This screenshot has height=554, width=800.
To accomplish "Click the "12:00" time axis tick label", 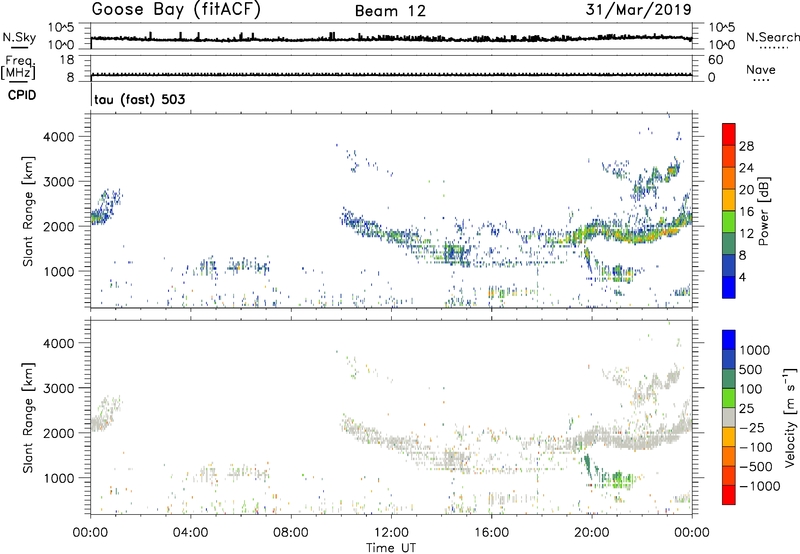I will pyautogui.click(x=391, y=533).
